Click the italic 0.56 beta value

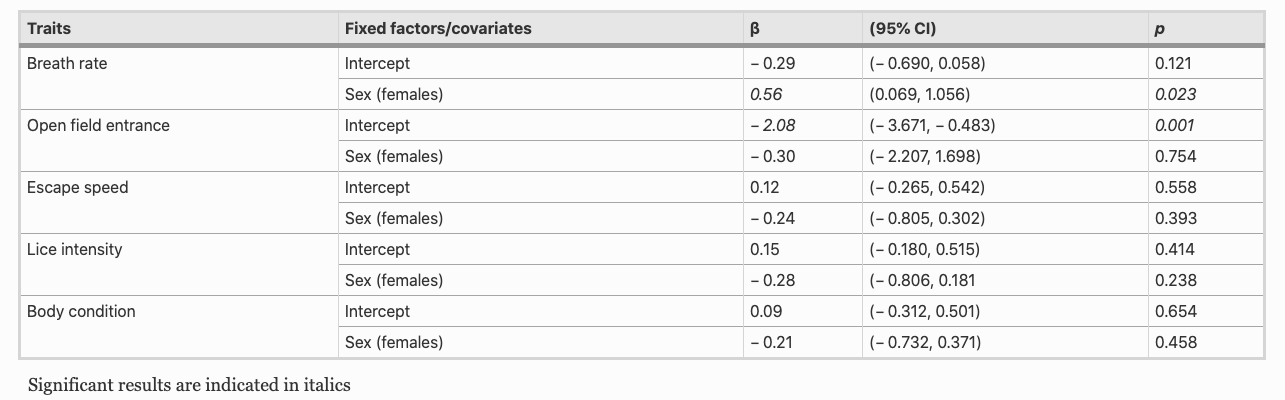(x=766, y=94)
